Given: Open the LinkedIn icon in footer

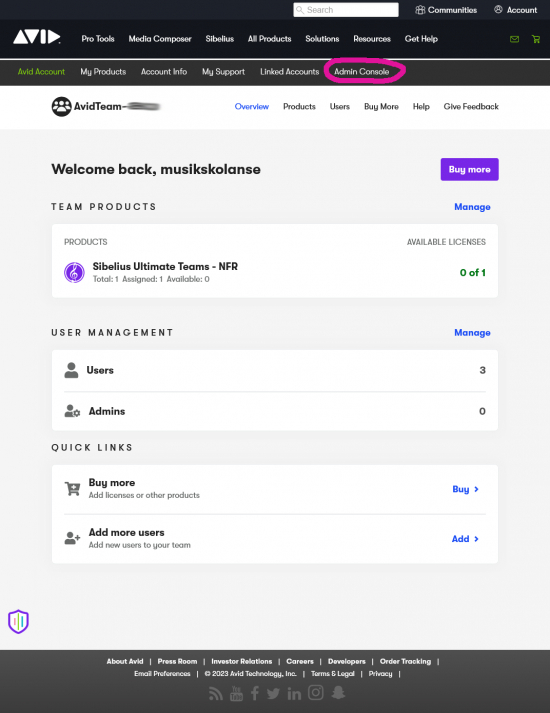Looking at the screenshot, I should [294, 693].
